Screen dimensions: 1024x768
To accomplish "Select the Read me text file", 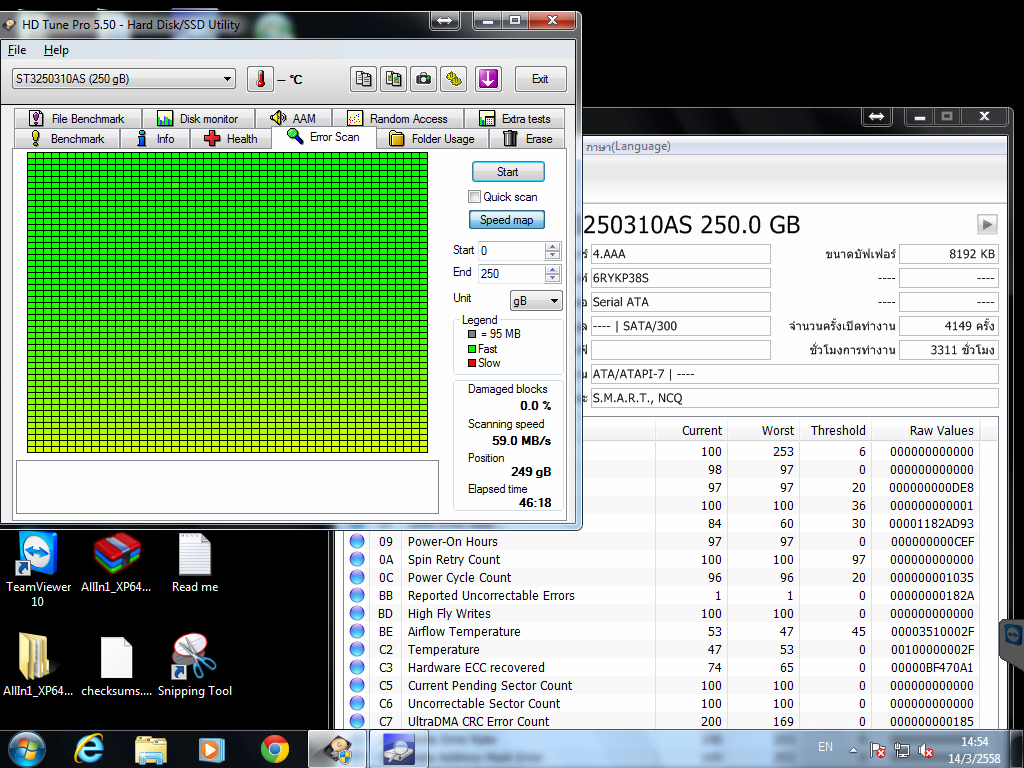I will (195, 563).
